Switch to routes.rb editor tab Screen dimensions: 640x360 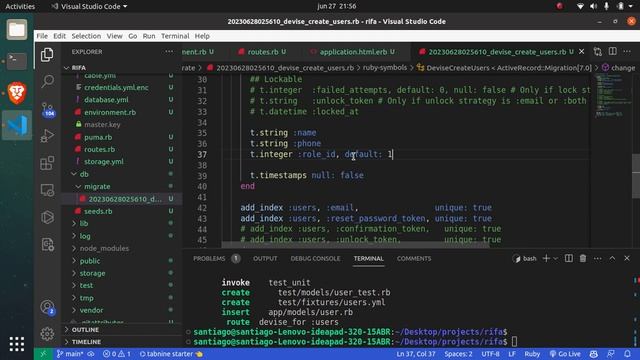262,52
